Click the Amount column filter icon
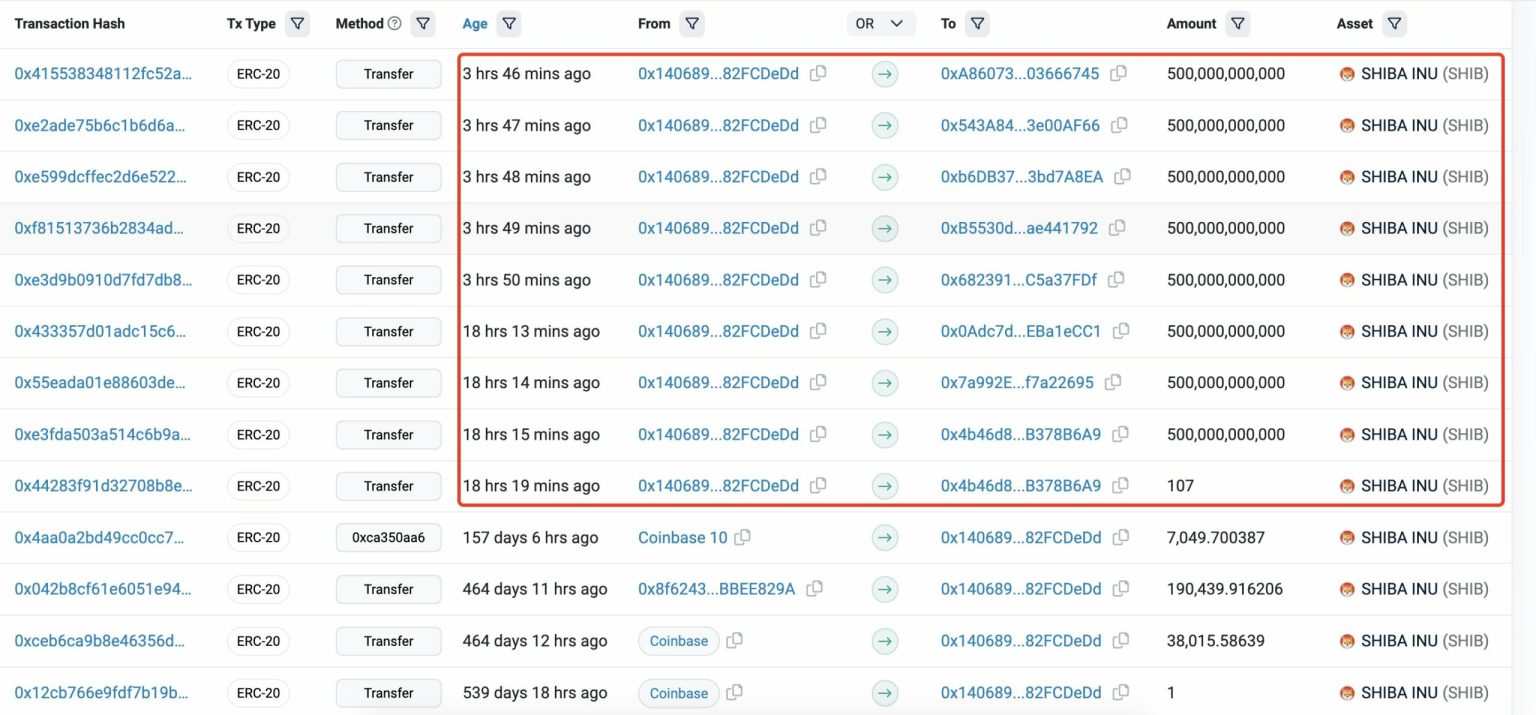 click(1238, 24)
